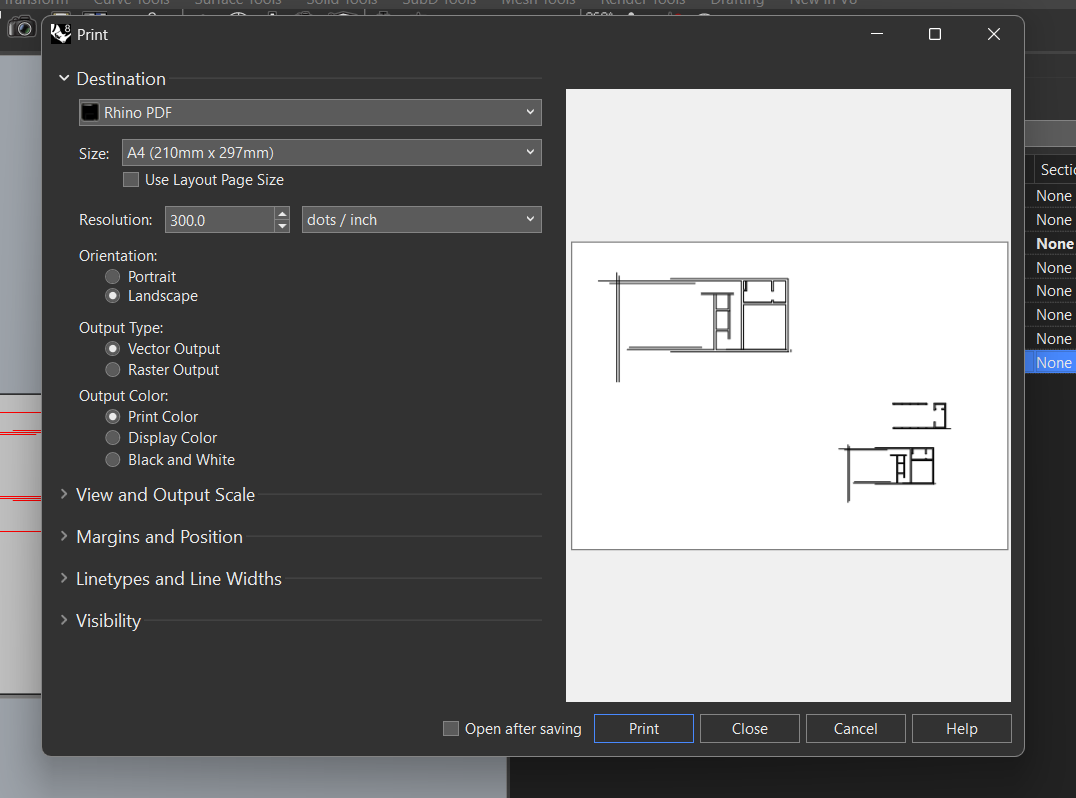The image size is (1076, 798).
Task: Open the dots / inch units dropdown
Action: (x=421, y=220)
